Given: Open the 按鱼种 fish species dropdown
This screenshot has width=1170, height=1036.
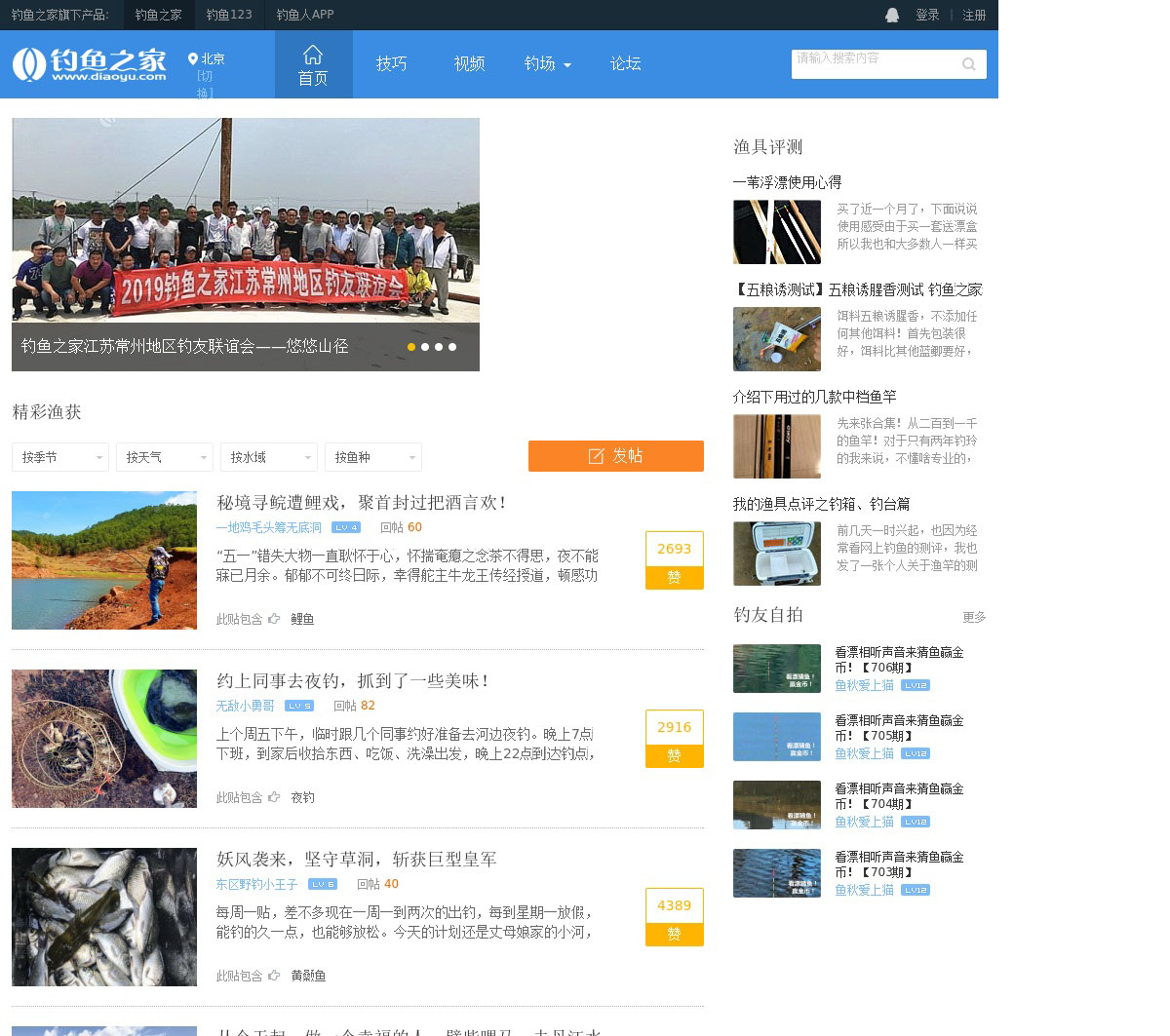Looking at the screenshot, I should click(x=372, y=457).
